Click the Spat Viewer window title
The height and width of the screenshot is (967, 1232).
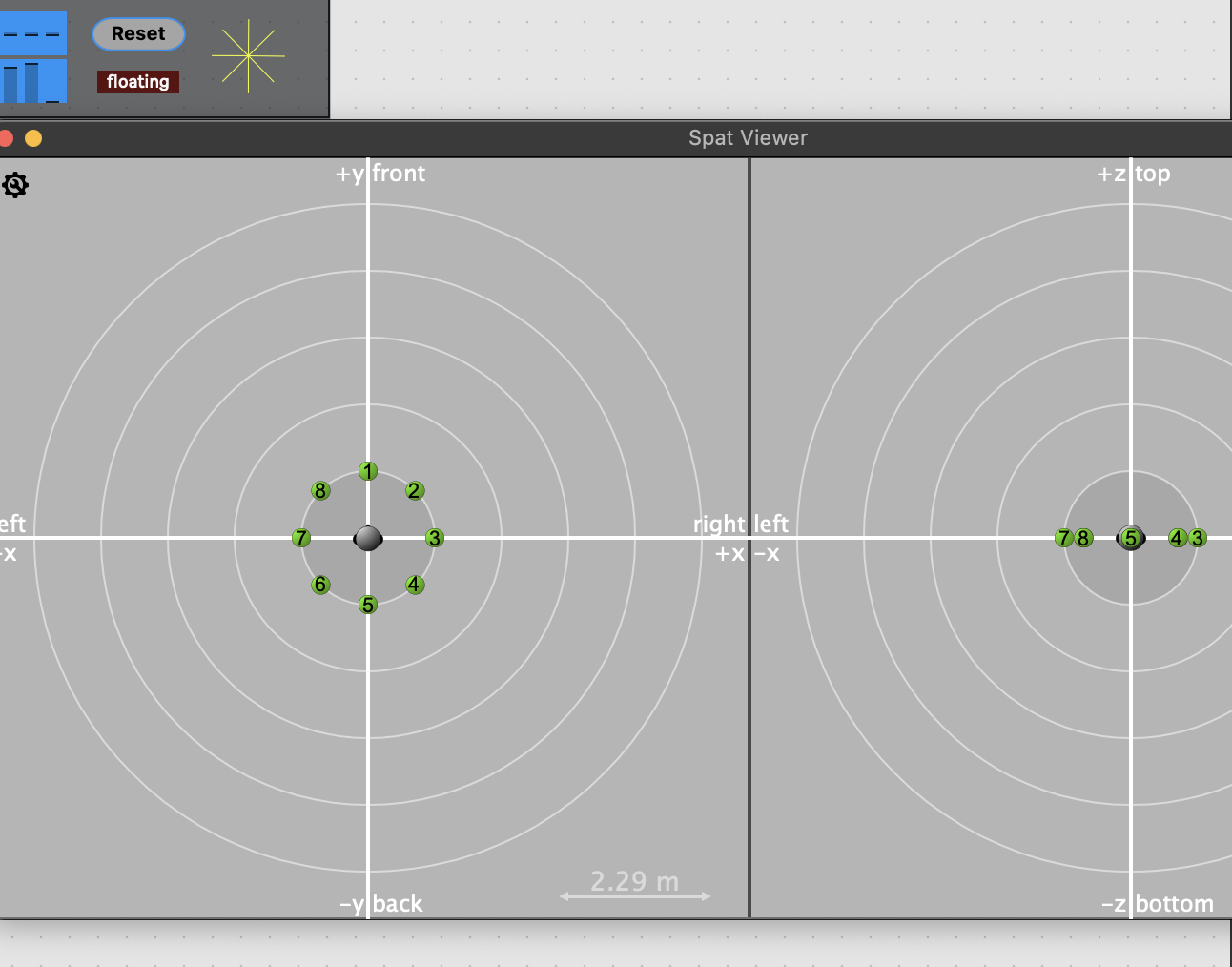(x=749, y=138)
